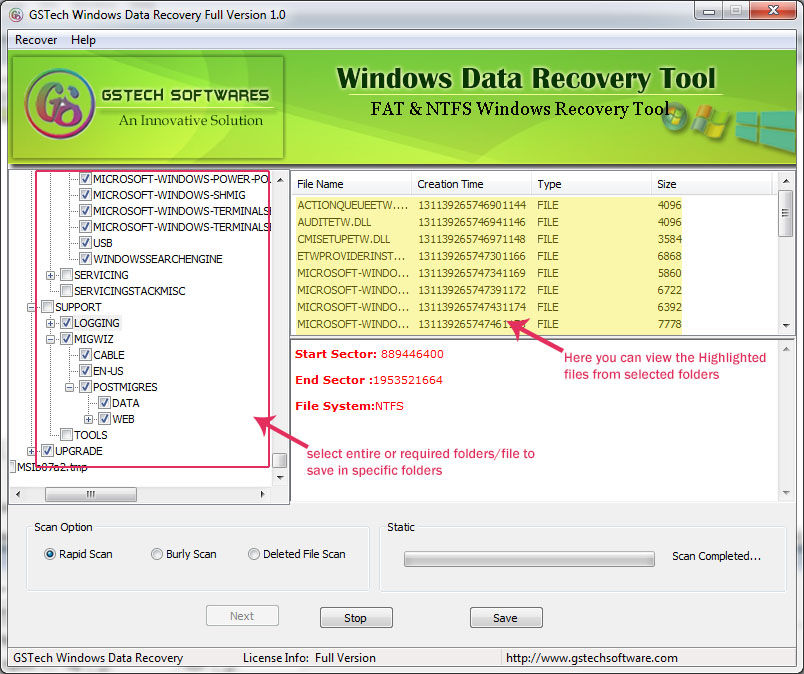Click the Stop button
This screenshot has height=674, width=804.
coord(356,618)
